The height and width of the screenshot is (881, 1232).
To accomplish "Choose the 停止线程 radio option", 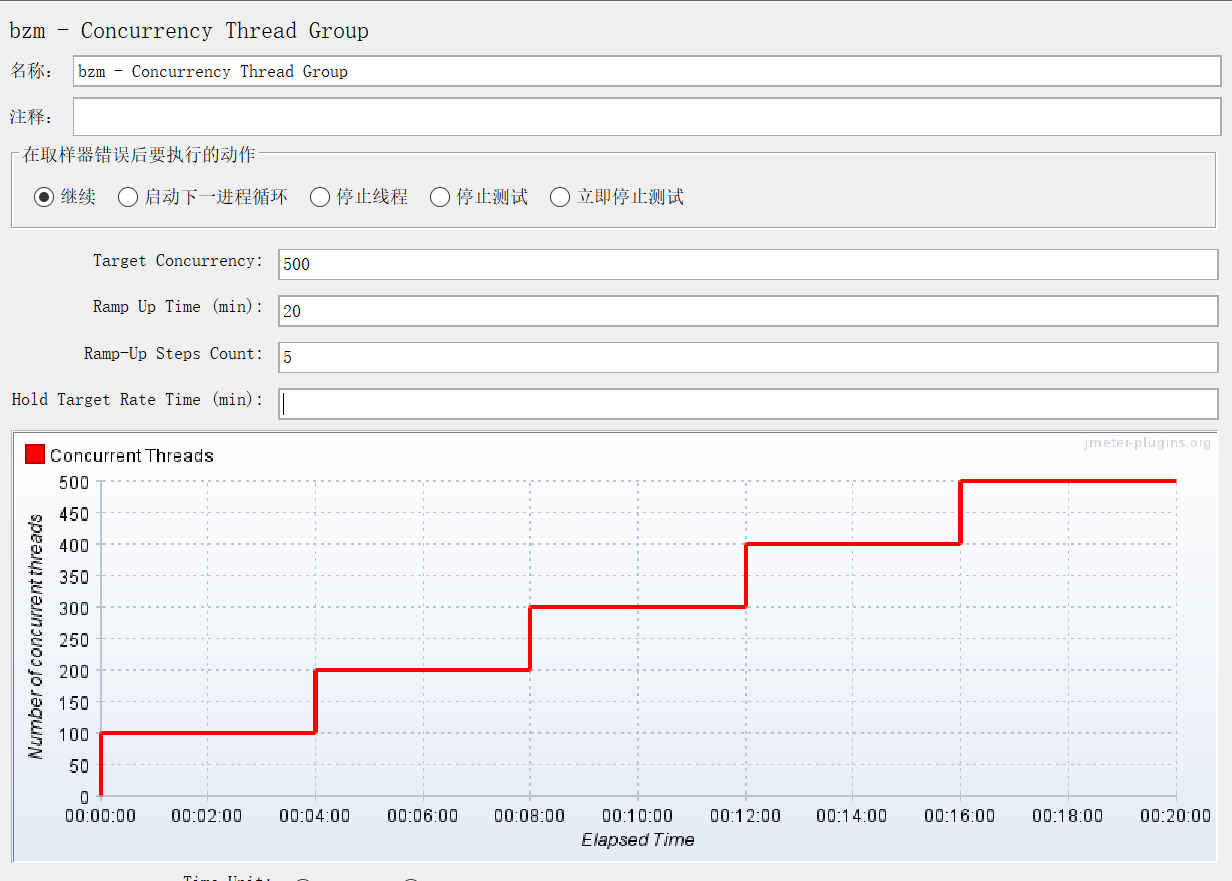I will click(359, 197).
